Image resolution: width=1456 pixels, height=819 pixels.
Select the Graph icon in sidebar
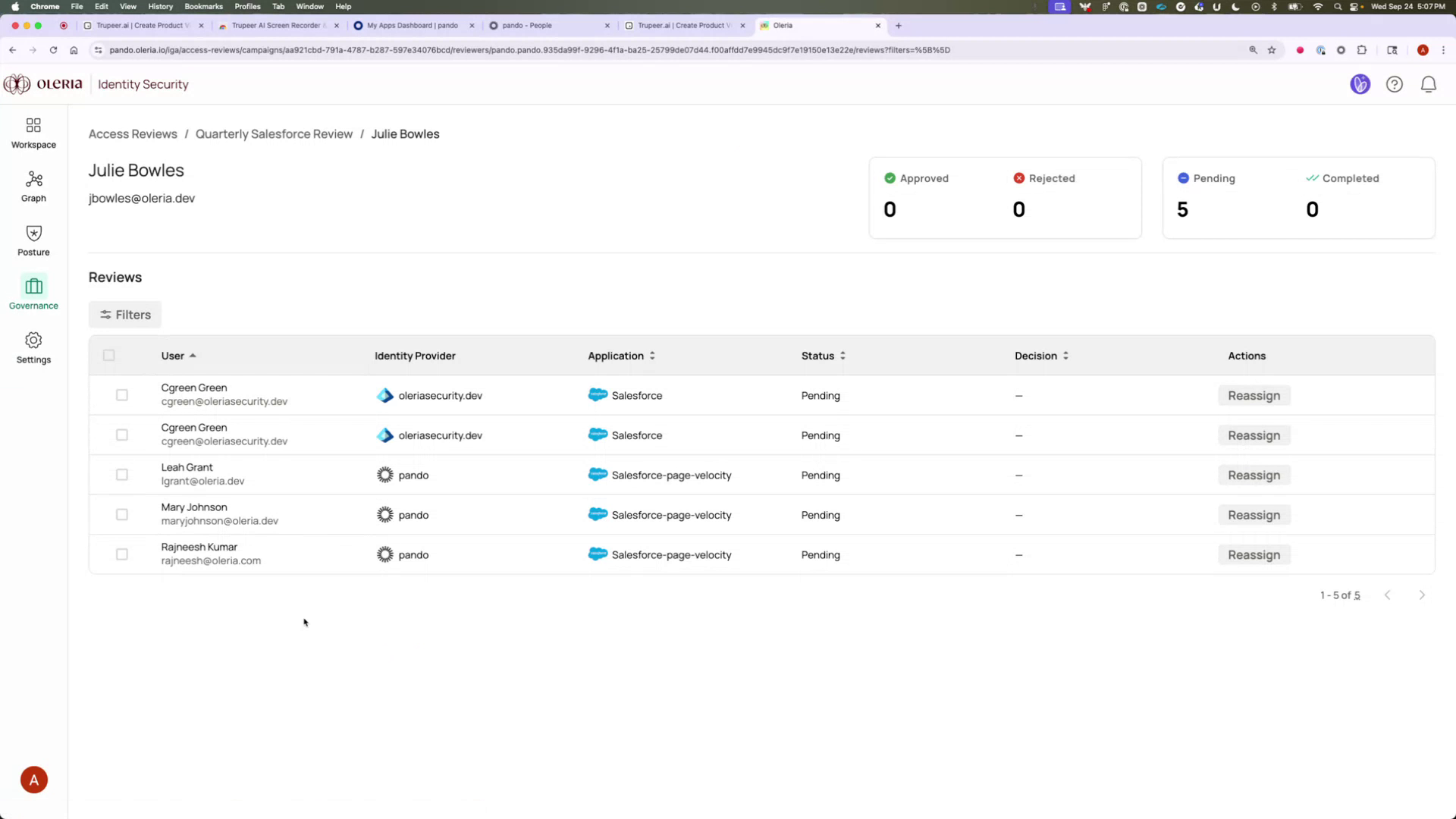pos(33,186)
